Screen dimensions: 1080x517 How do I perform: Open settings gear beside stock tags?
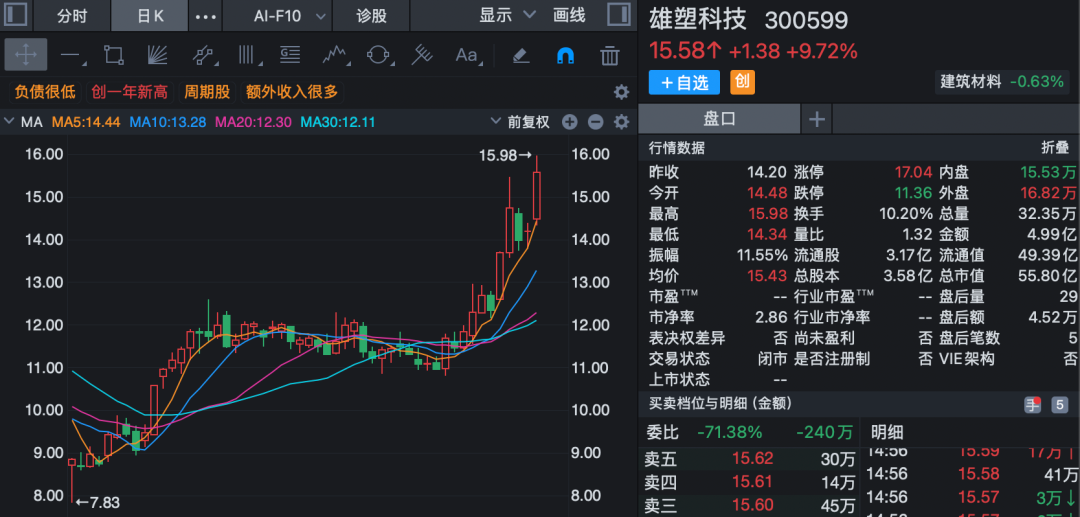(x=621, y=92)
